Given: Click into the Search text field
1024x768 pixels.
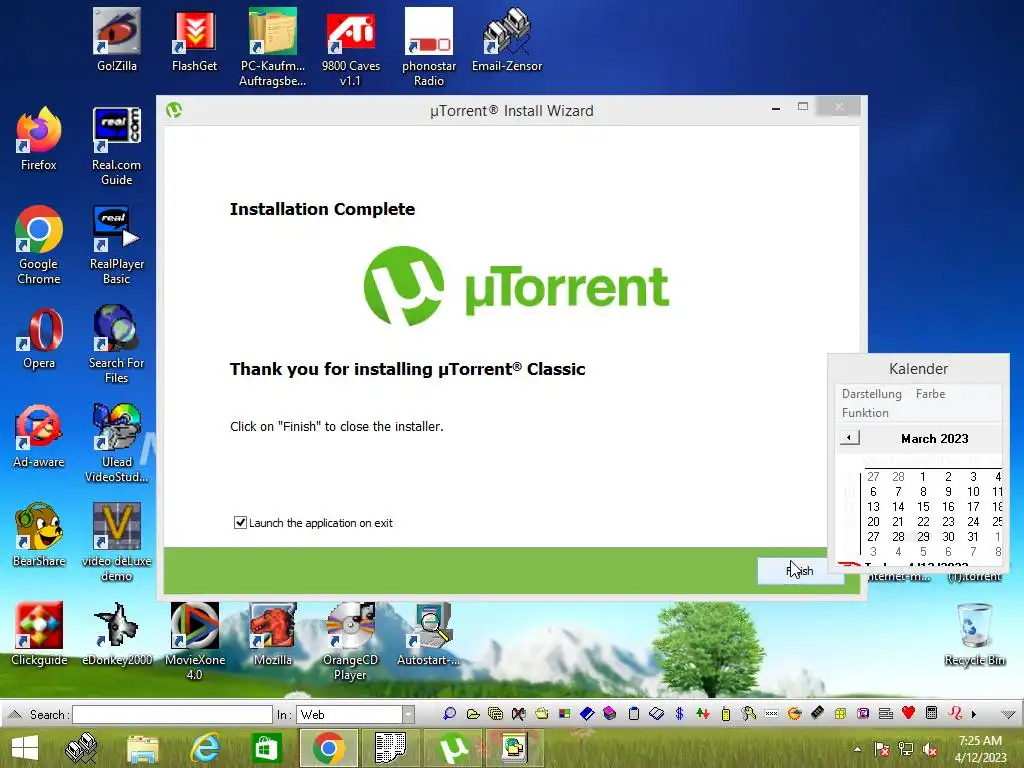Looking at the screenshot, I should tap(172, 714).
